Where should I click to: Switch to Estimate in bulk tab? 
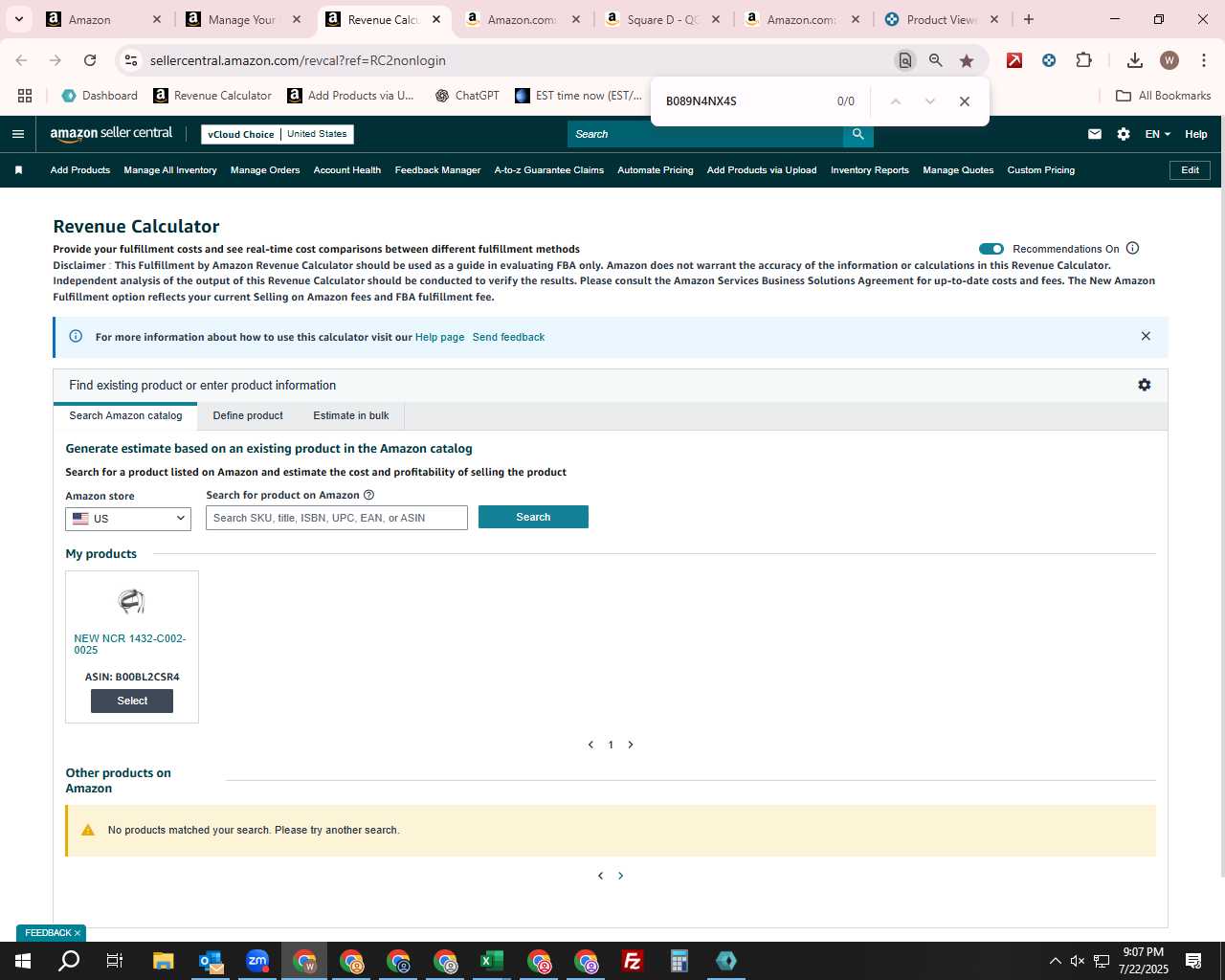351,416
